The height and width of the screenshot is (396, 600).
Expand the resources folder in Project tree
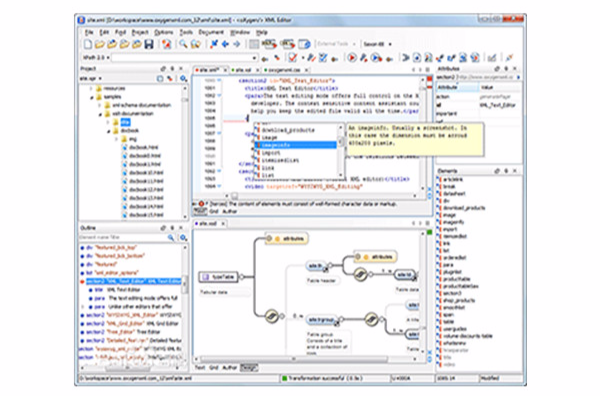coord(91,88)
